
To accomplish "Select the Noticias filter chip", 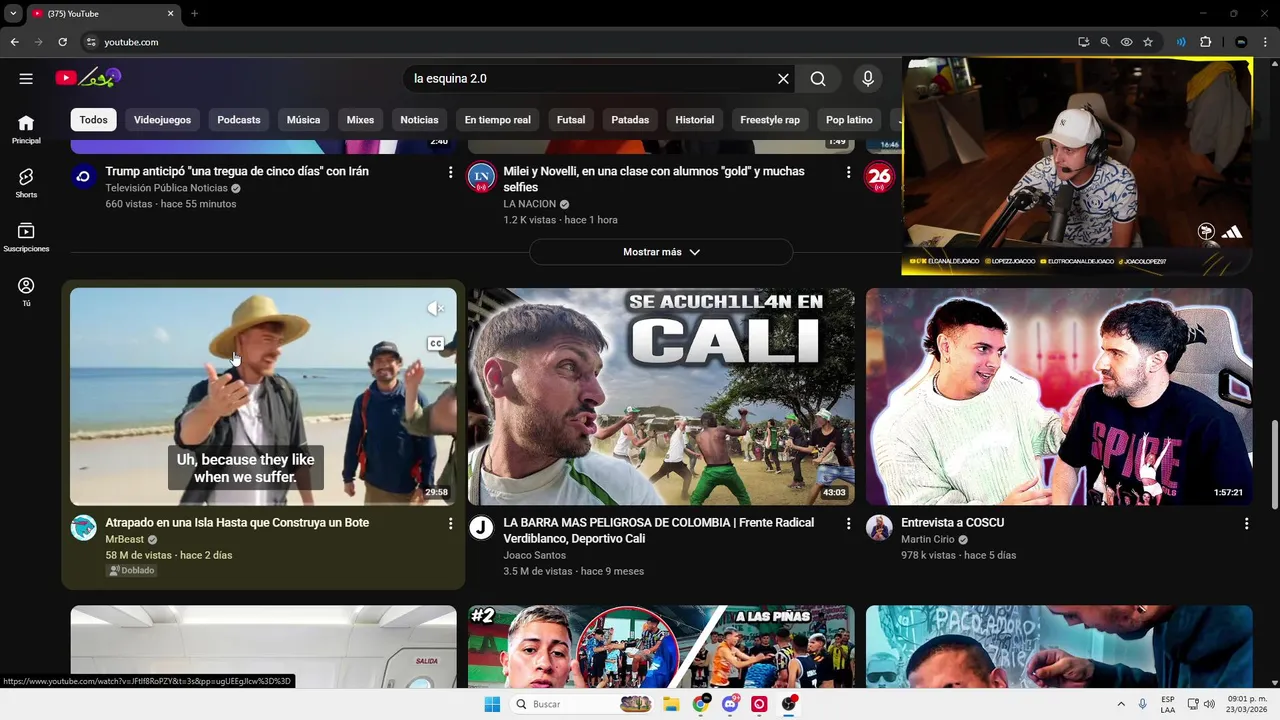I will pyautogui.click(x=419, y=120).
